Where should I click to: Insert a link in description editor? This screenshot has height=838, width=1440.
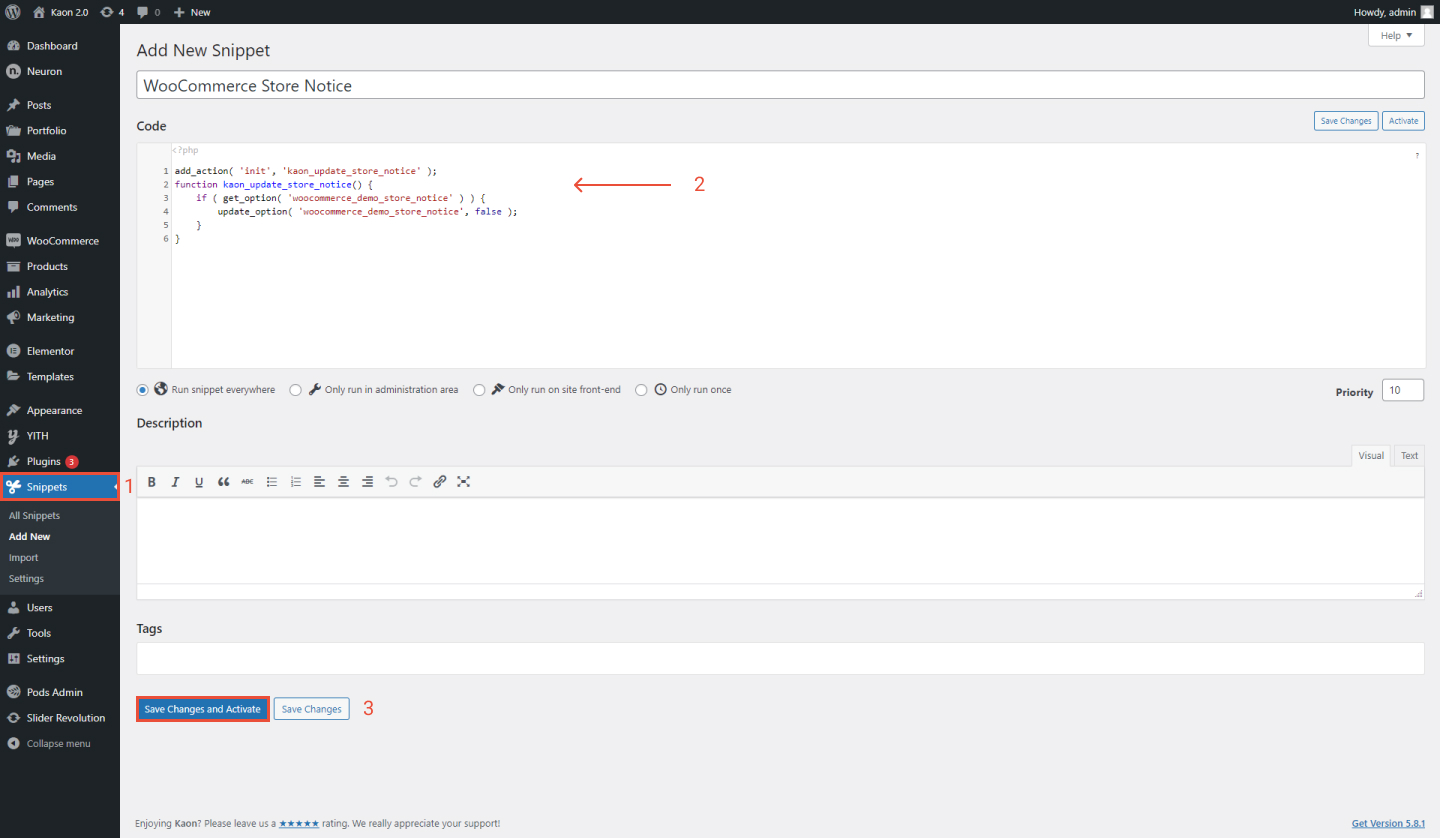coord(439,482)
